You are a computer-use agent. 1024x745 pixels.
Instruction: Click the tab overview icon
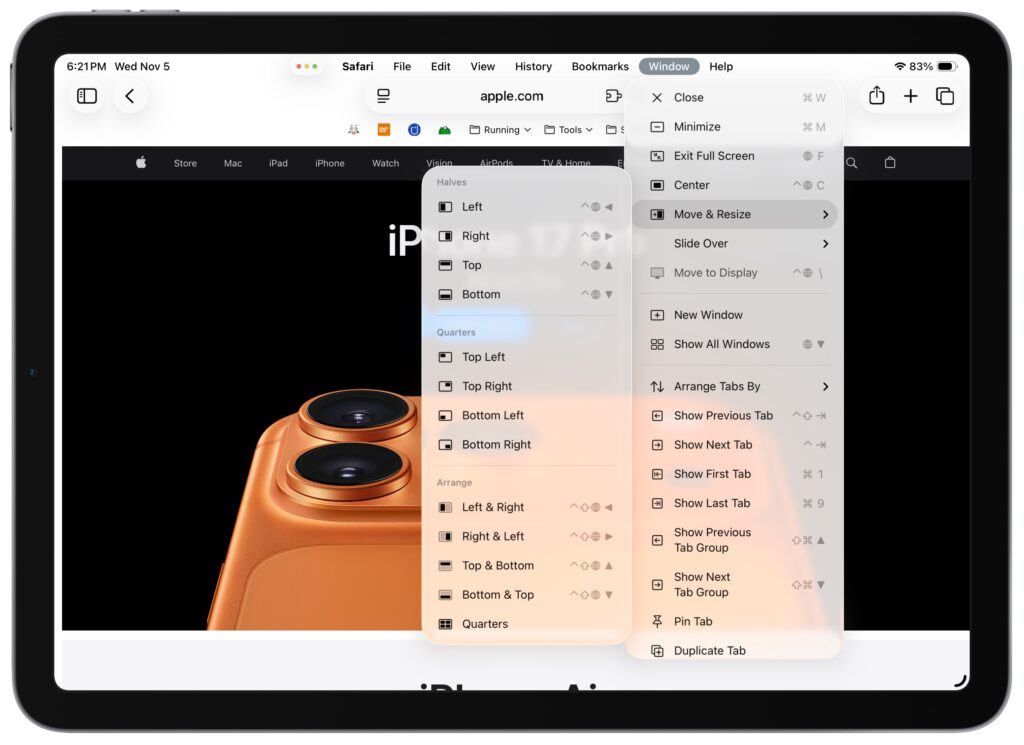click(945, 96)
